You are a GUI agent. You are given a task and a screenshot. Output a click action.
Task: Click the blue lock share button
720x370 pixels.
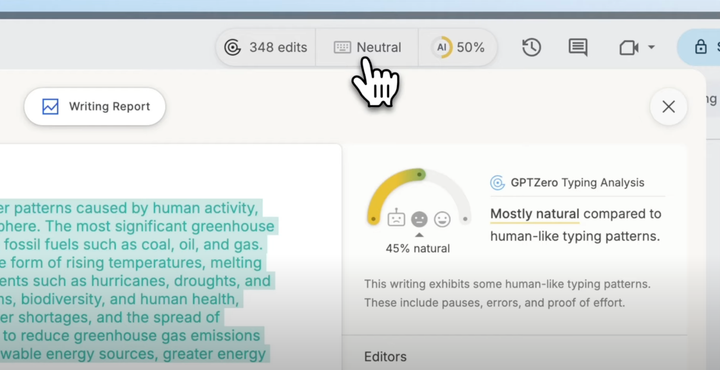pyautogui.click(x=699, y=47)
